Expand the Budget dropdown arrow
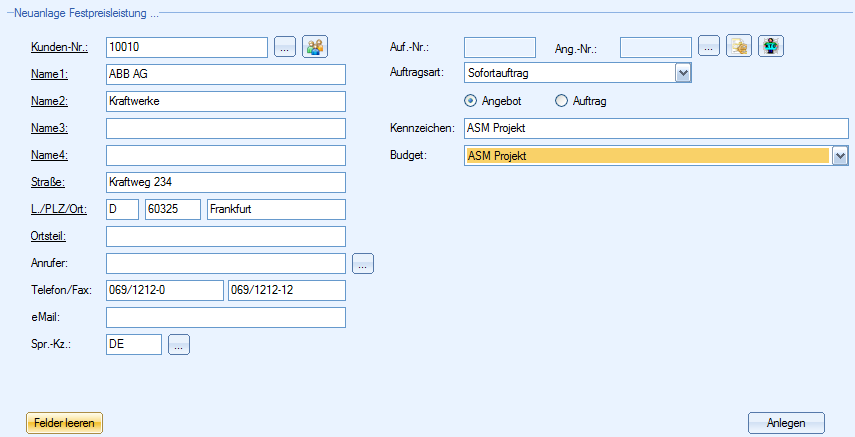This screenshot has width=855, height=437. [840, 156]
